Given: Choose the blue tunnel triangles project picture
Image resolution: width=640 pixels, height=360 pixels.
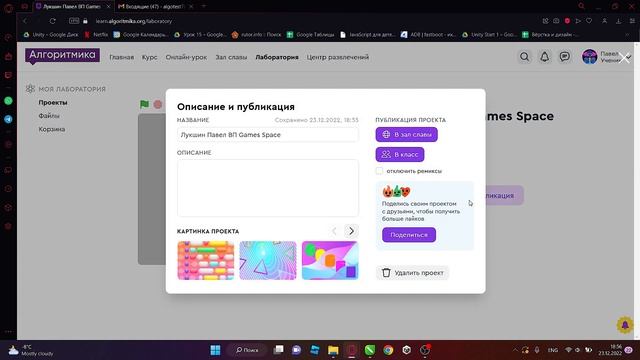Looking at the screenshot, I should 268,260.
